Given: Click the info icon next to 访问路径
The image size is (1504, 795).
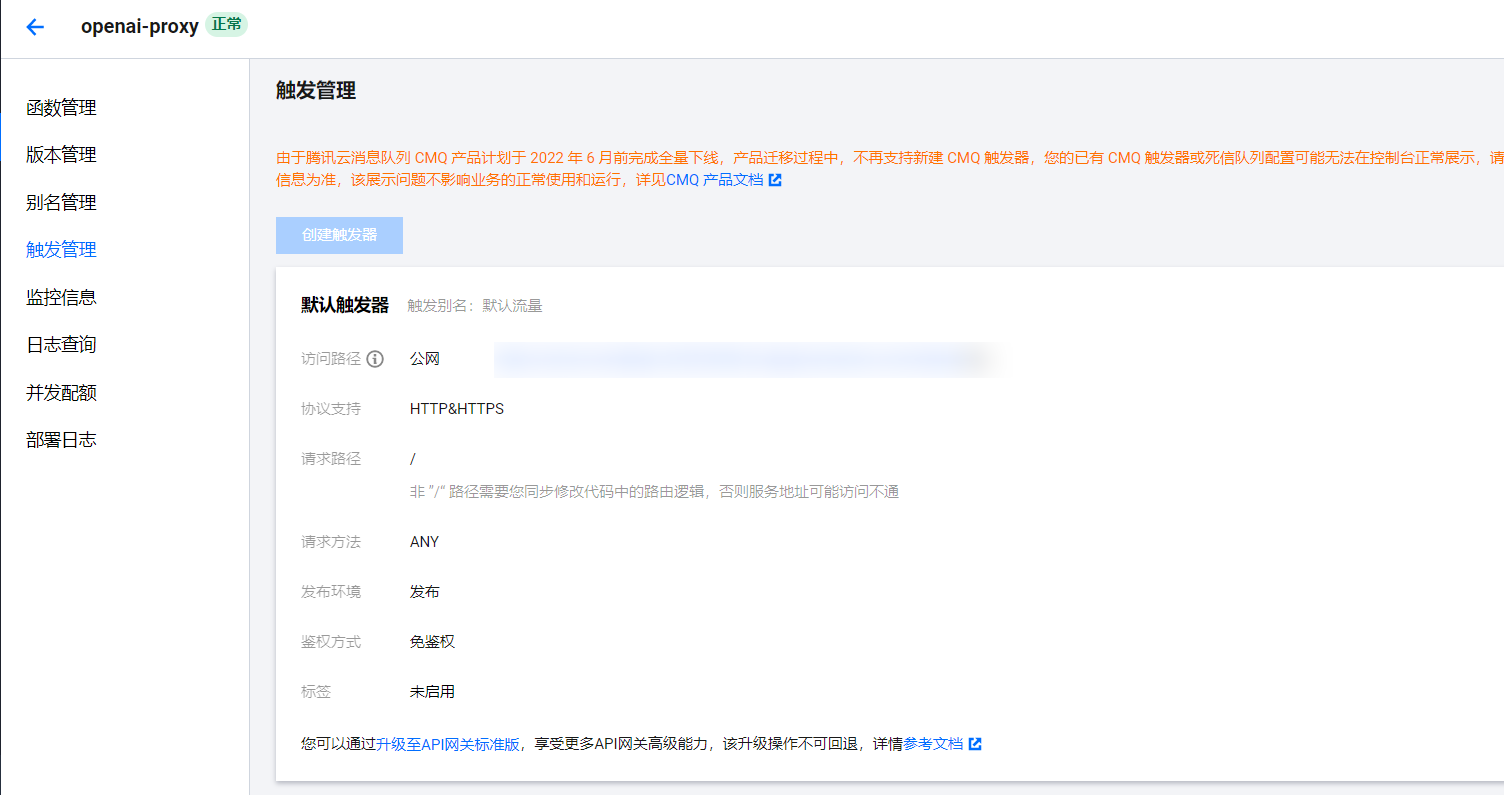Looking at the screenshot, I should click(375, 358).
